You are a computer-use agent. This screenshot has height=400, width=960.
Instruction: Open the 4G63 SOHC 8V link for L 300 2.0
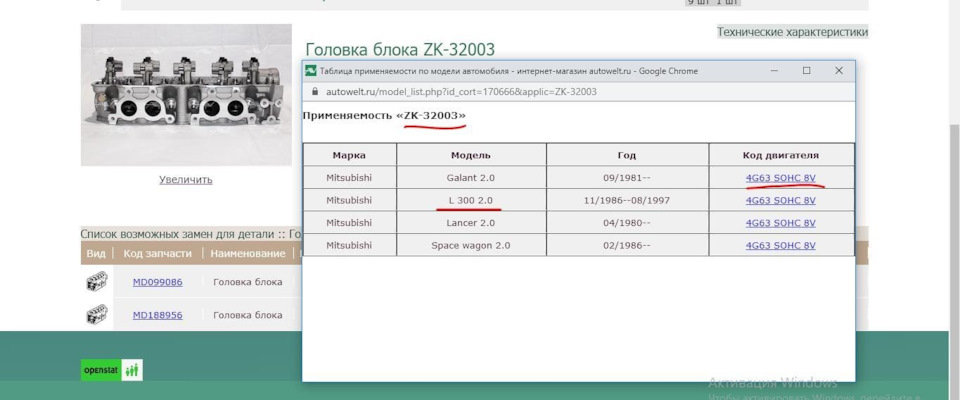point(781,200)
